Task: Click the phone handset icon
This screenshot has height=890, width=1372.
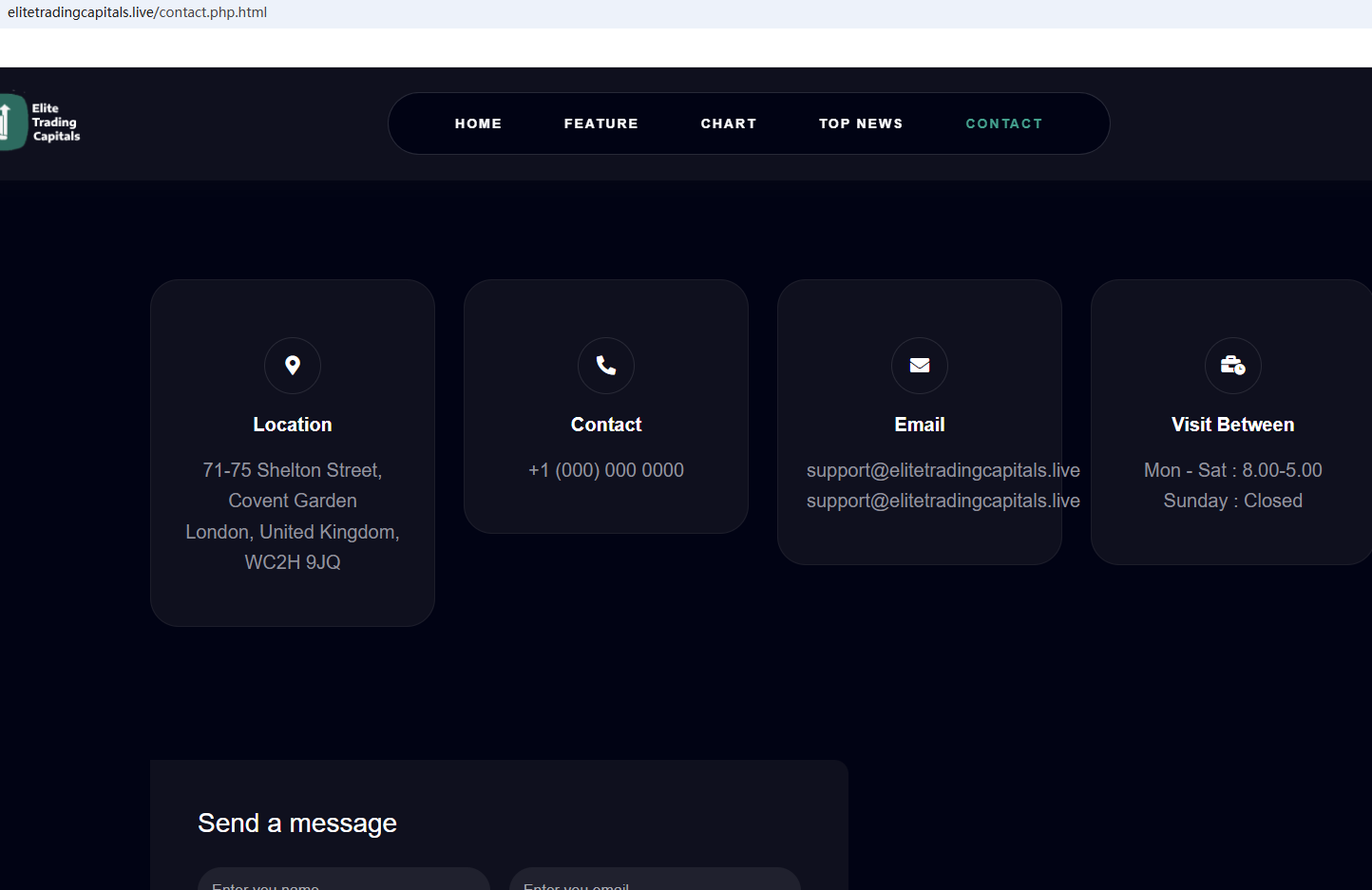Action: pyautogui.click(x=606, y=366)
